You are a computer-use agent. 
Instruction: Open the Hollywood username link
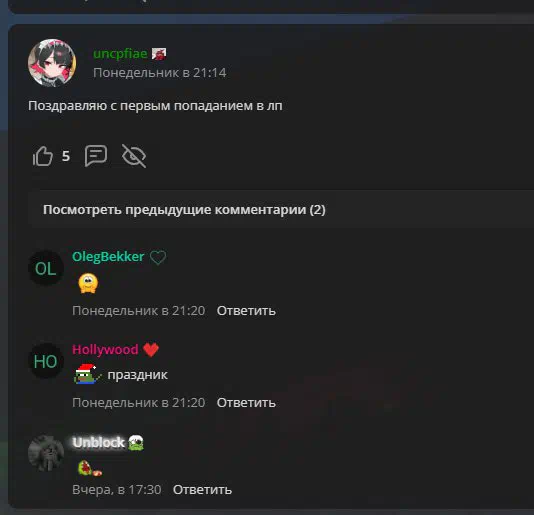pyautogui.click(x=105, y=349)
